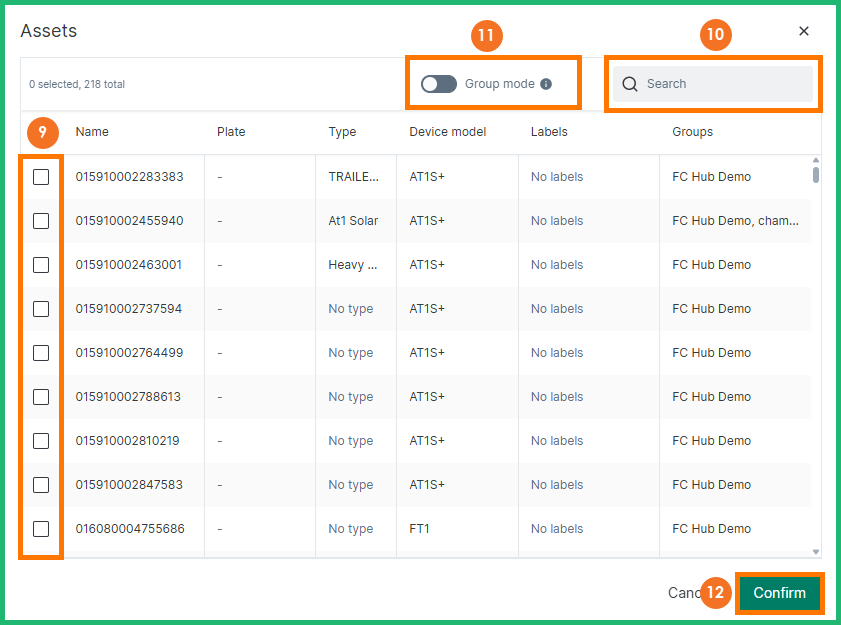Select checkbox for asset 015910002455940
Image resolution: width=841 pixels, height=625 pixels.
click(41, 221)
